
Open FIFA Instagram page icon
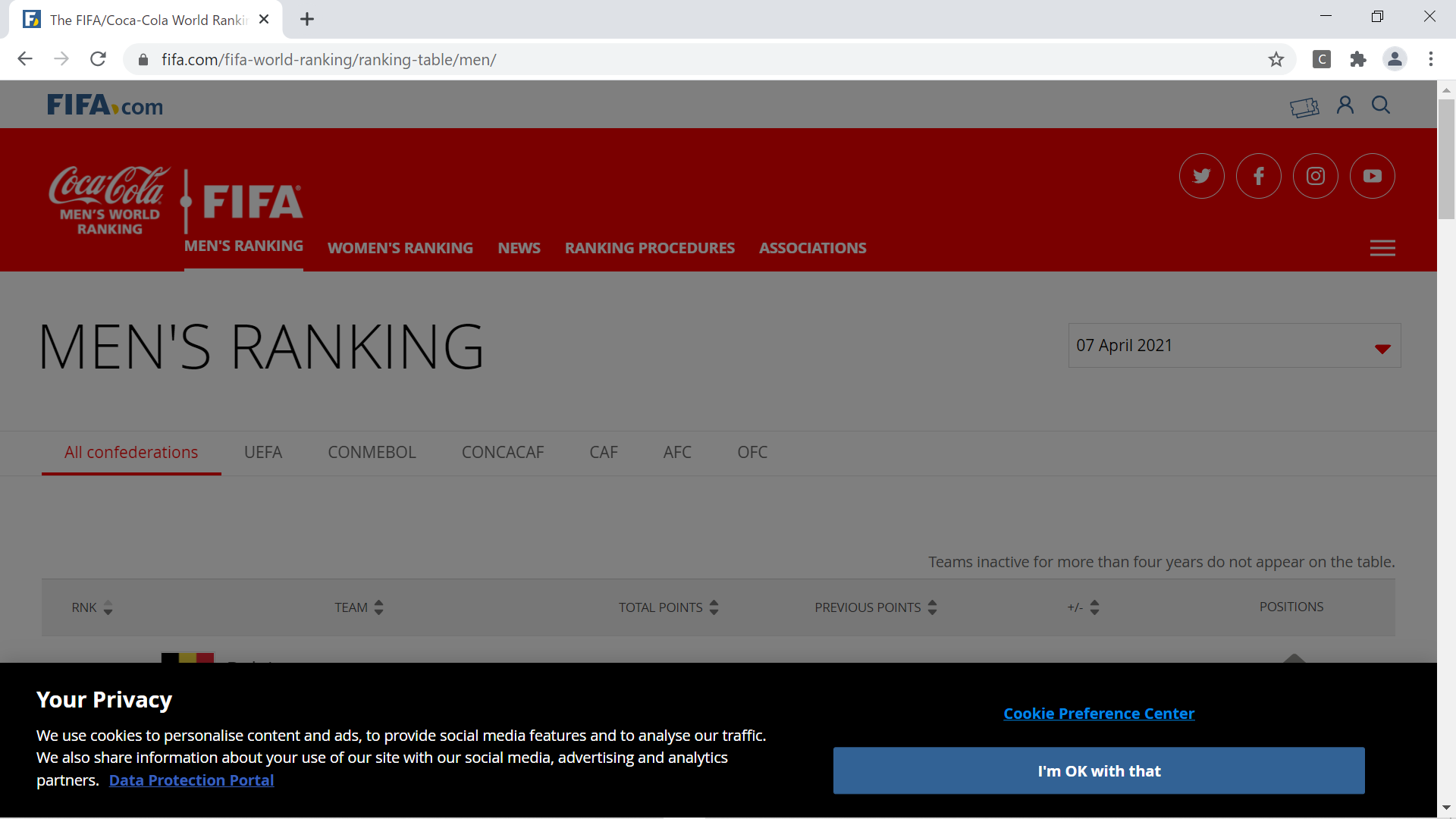click(1315, 176)
